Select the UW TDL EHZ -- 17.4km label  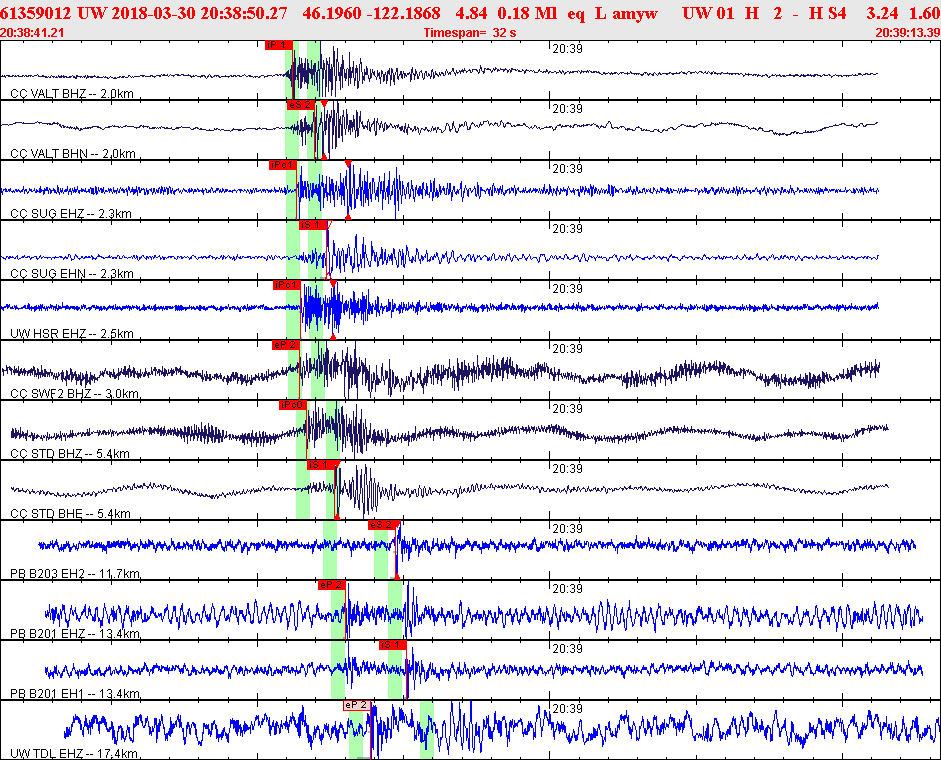pyautogui.click(x=74, y=753)
